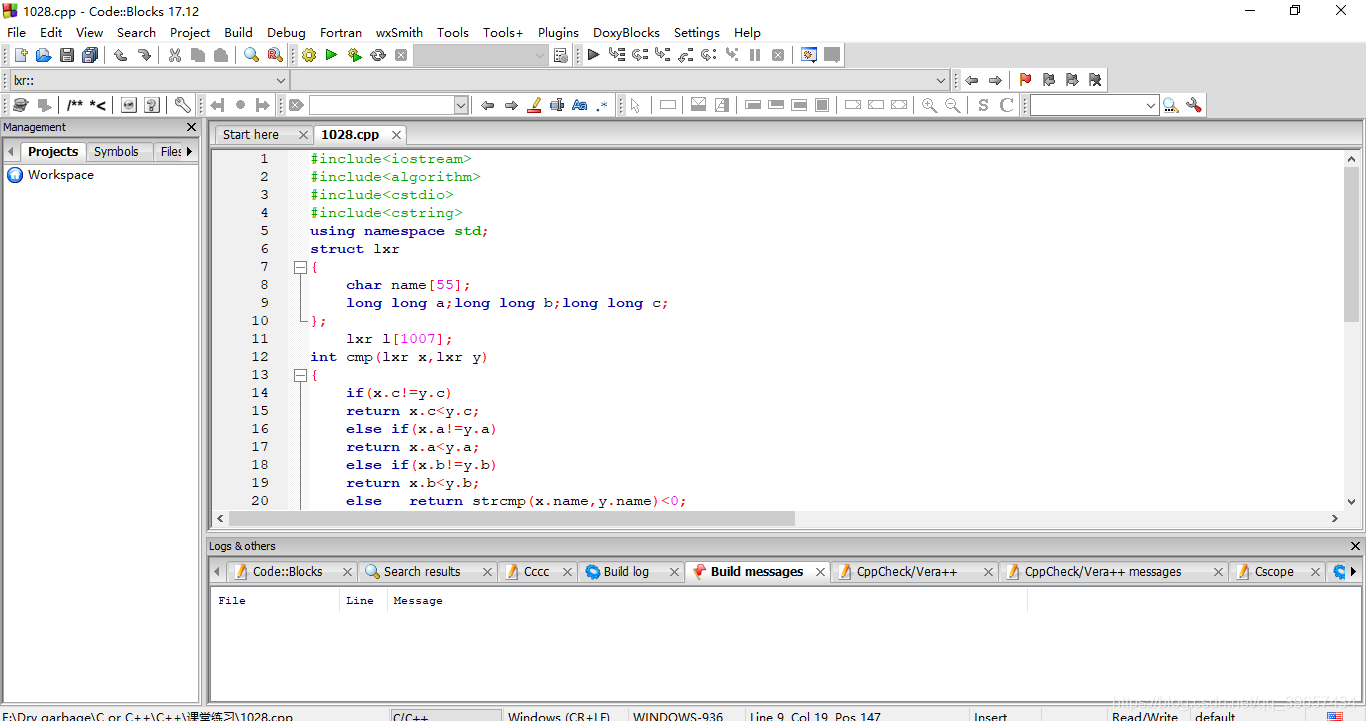Collapse the struct lxr code fold
Image resolution: width=1366 pixels, height=721 pixels.
299,267
